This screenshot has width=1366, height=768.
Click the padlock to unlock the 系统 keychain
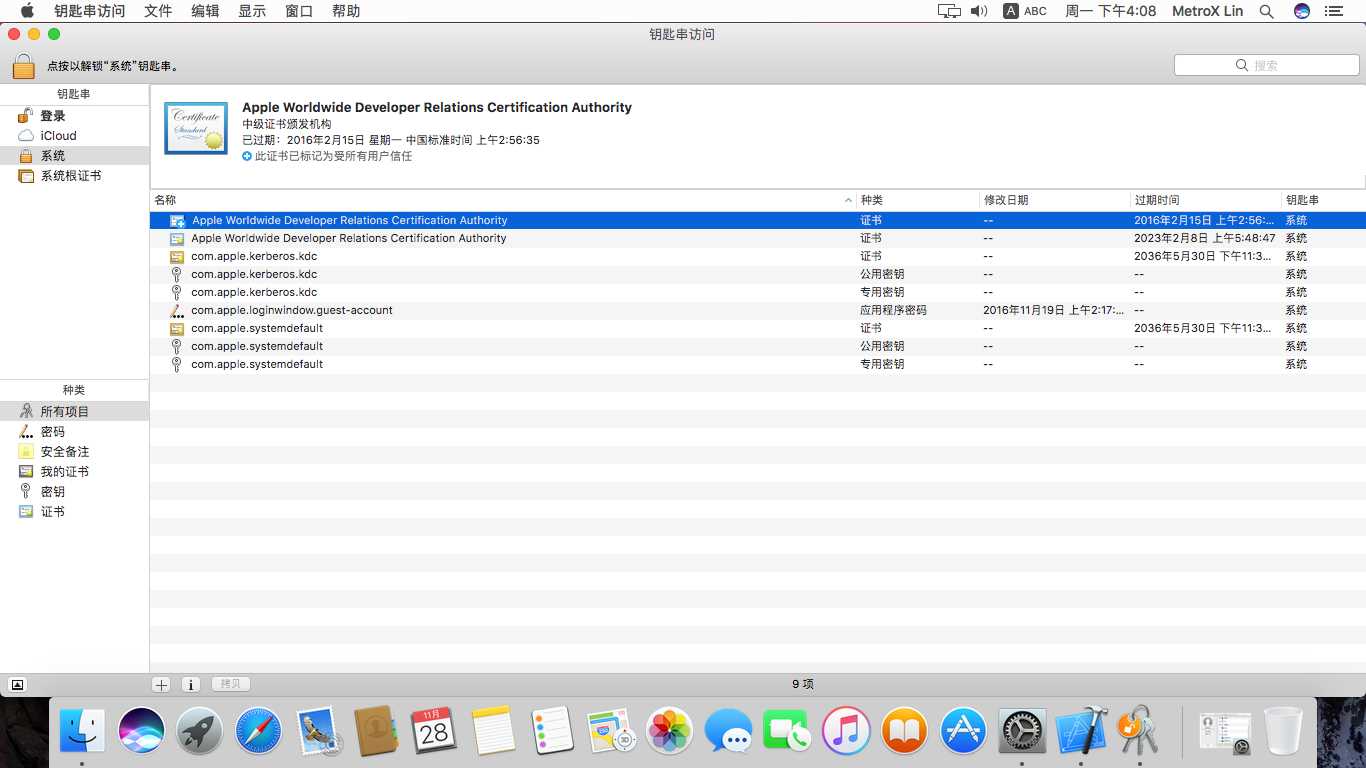24,66
